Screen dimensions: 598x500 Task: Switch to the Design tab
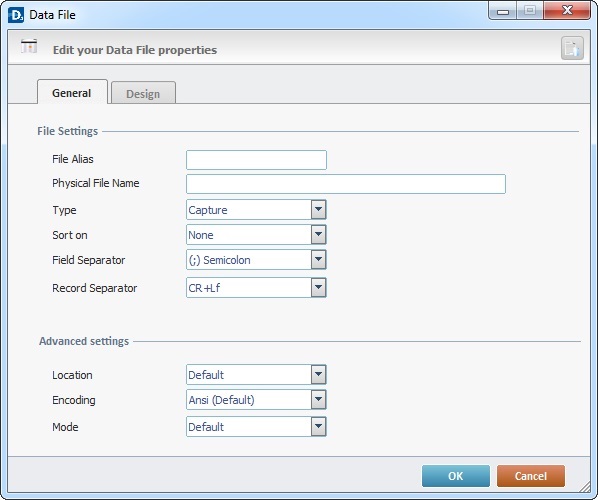[143, 93]
